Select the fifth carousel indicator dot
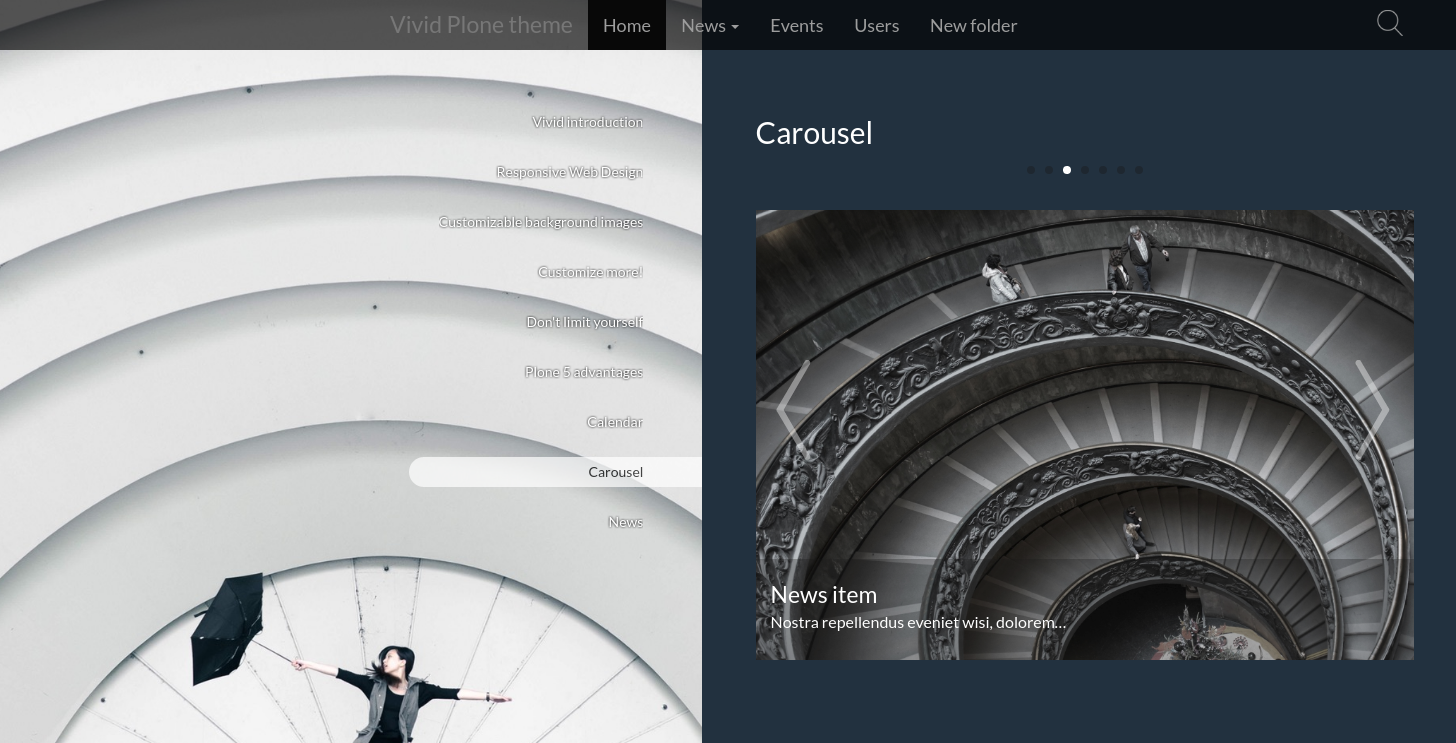The width and height of the screenshot is (1456, 743). 1103,170
